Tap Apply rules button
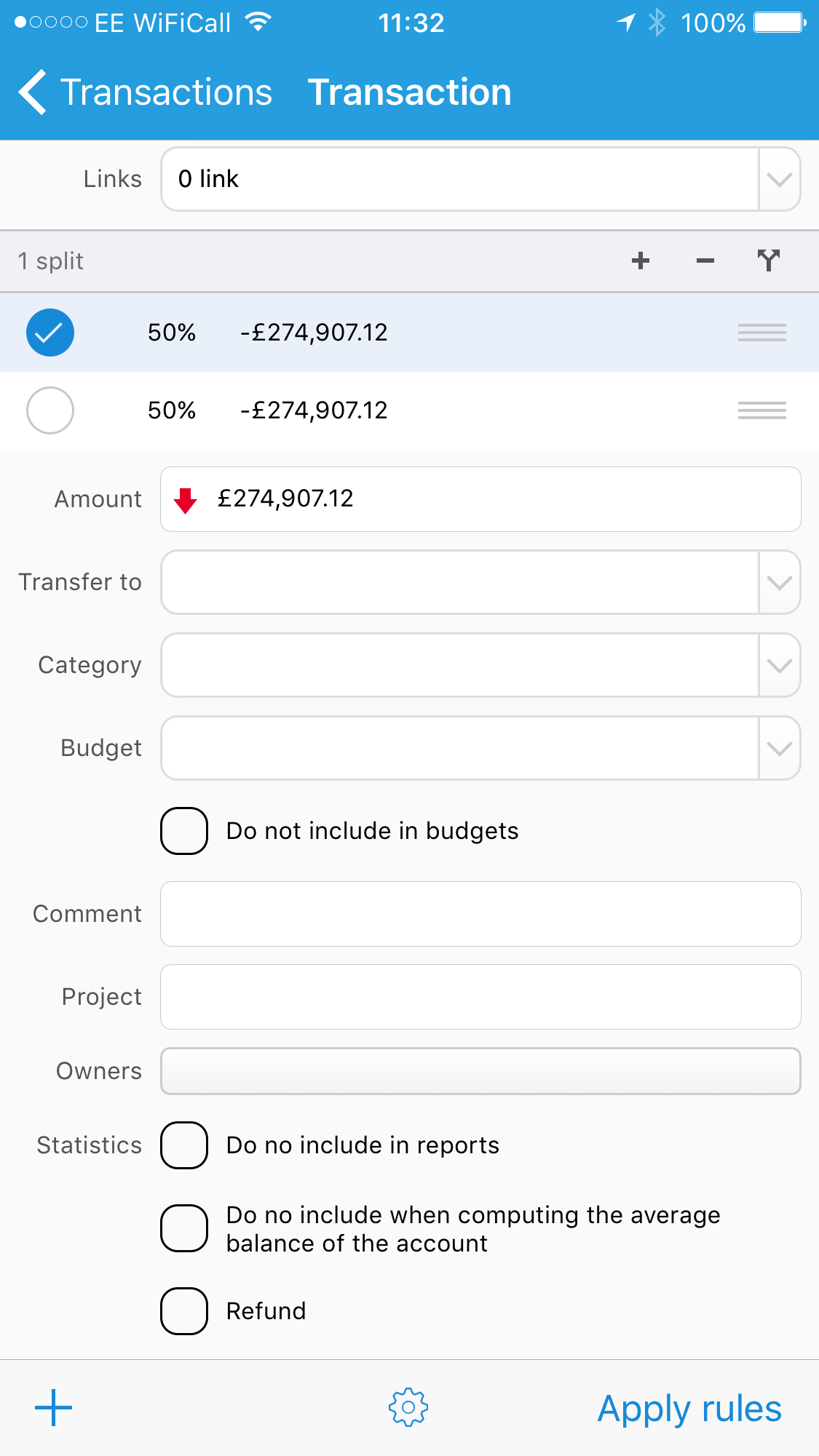819x1456 pixels. point(689,1409)
